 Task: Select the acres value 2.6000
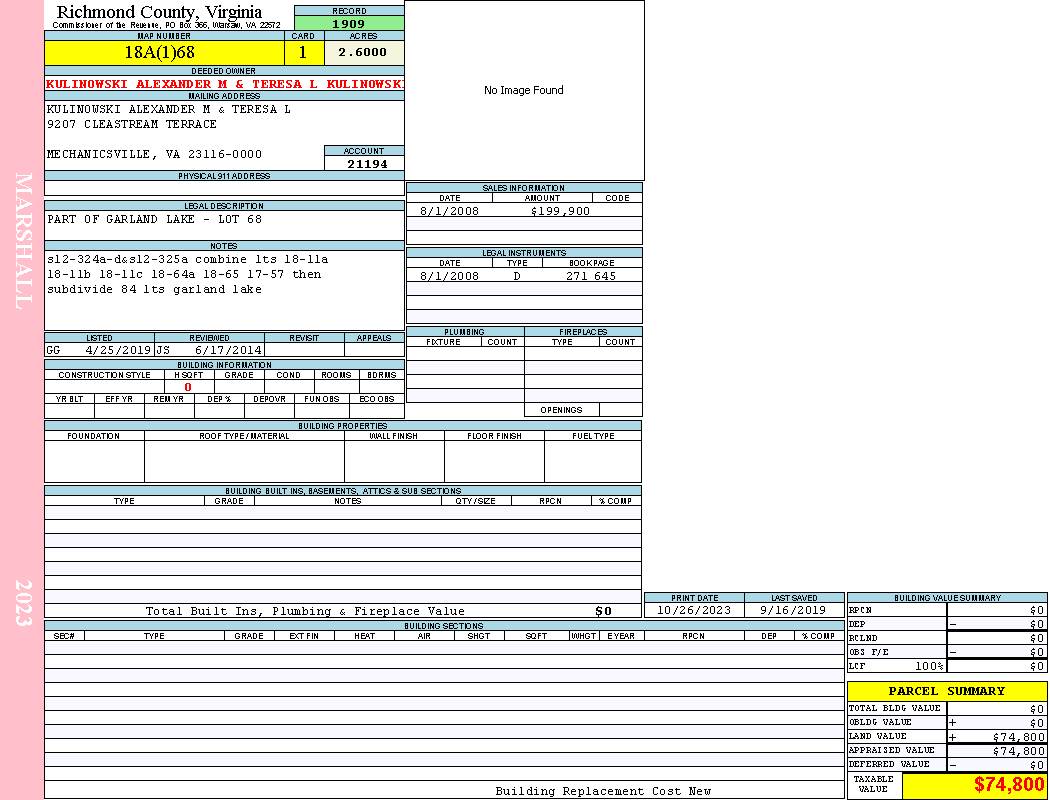(x=363, y=53)
